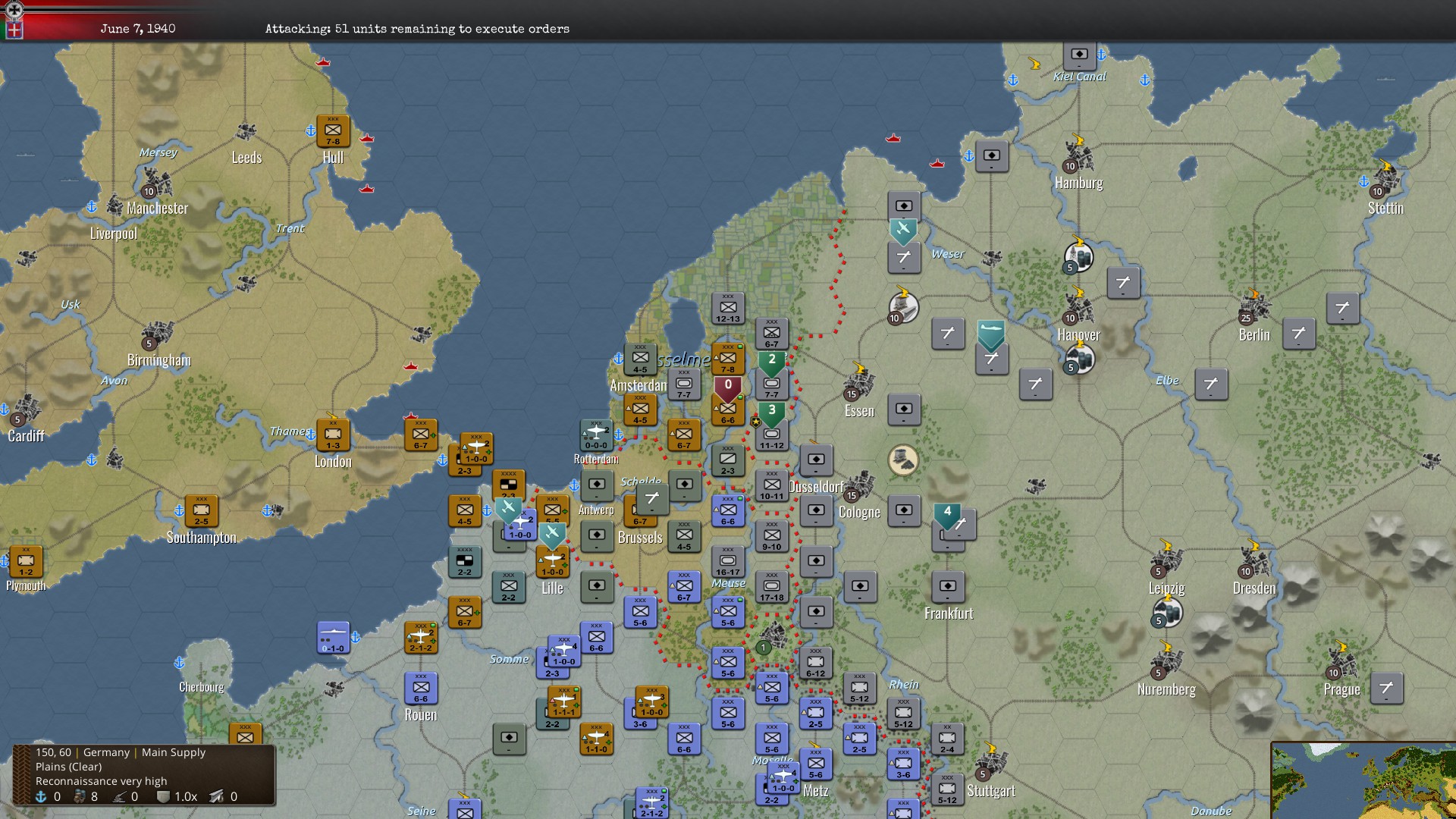Click the green battle marker numbered 2

pyautogui.click(x=772, y=365)
